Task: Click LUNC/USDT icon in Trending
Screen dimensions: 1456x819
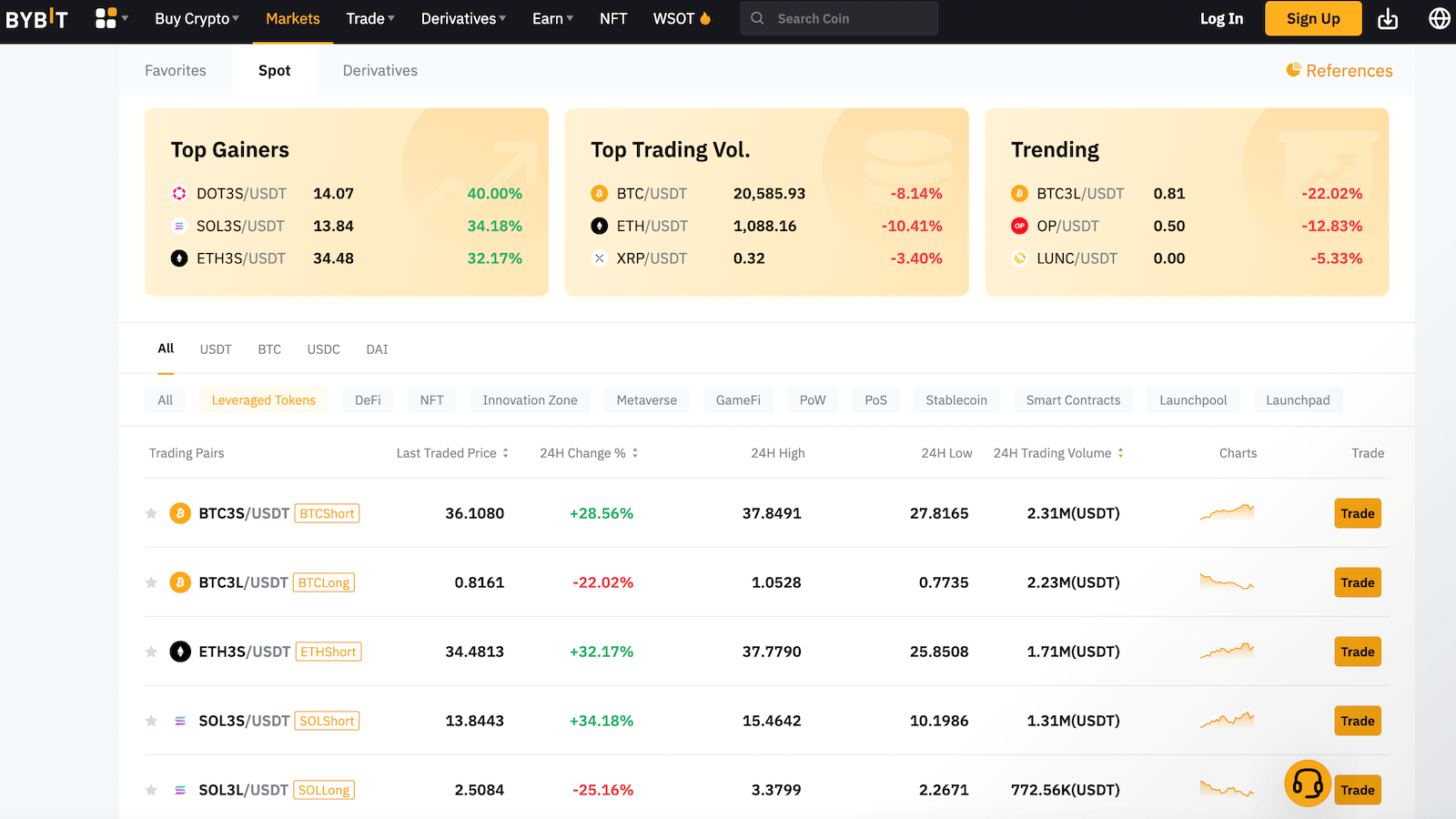Action: pyautogui.click(x=1019, y=258)
